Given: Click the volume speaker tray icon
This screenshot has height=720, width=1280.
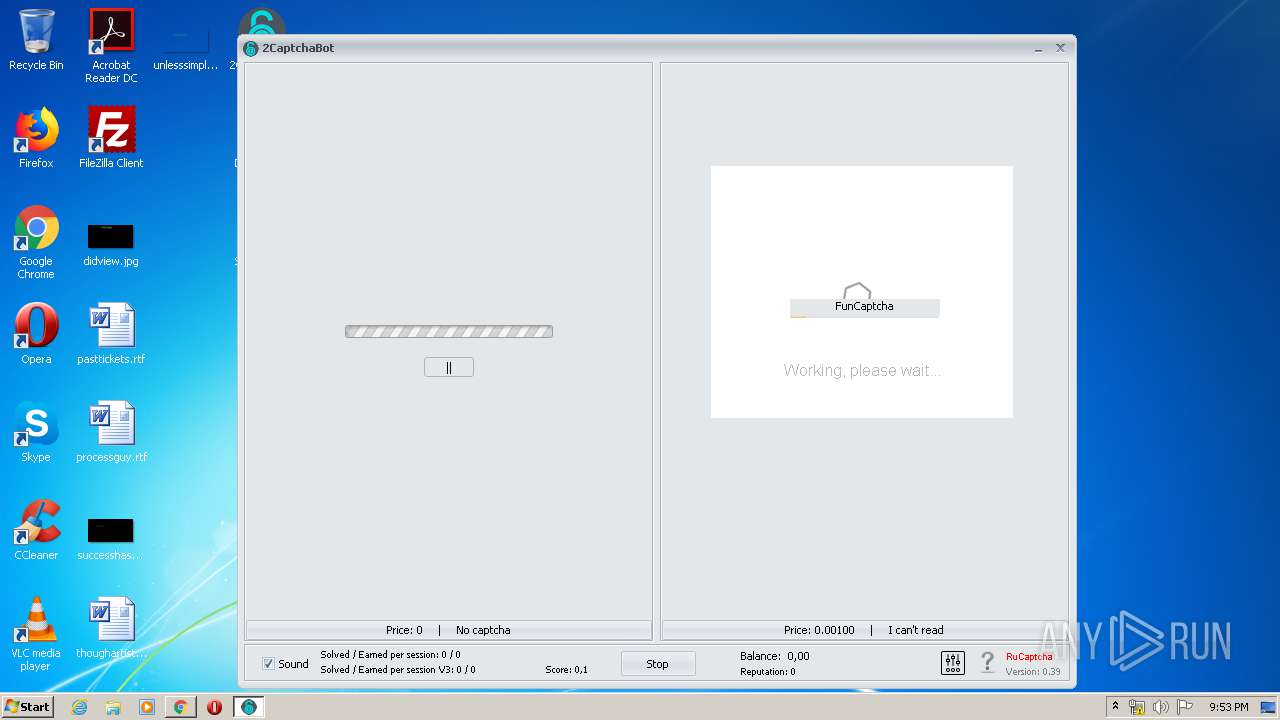Looking at the screenshot, I should [x=1161, y=707].
